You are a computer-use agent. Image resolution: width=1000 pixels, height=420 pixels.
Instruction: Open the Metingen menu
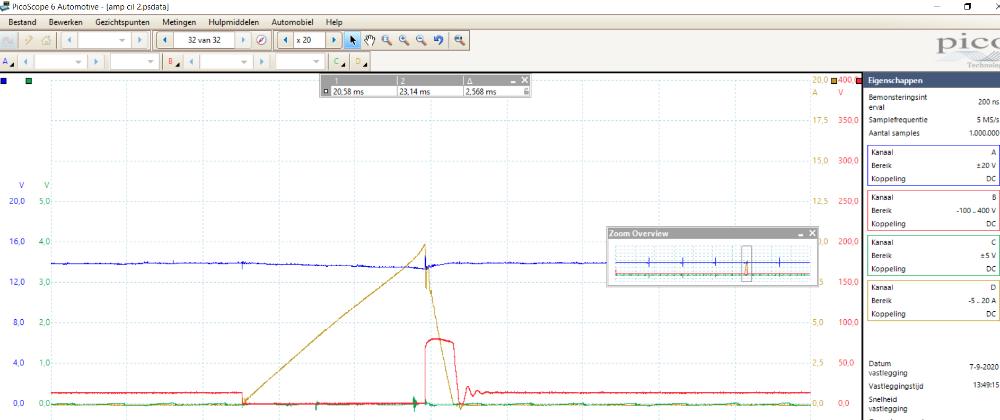click(179, 22)
